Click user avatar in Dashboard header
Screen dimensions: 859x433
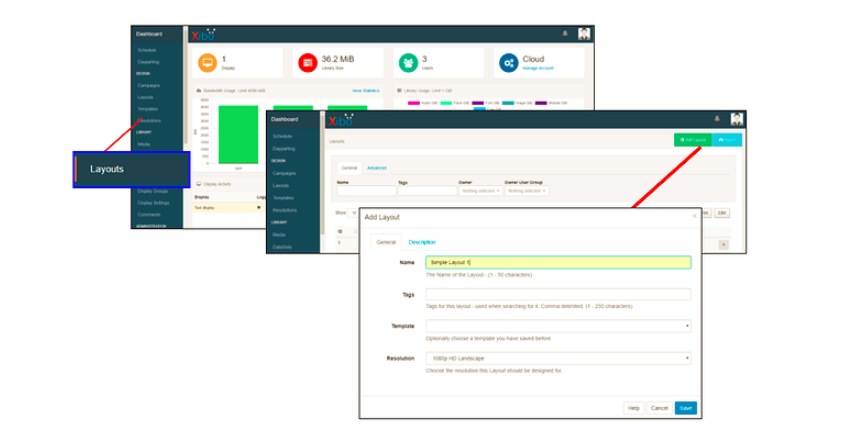point(583,34)
